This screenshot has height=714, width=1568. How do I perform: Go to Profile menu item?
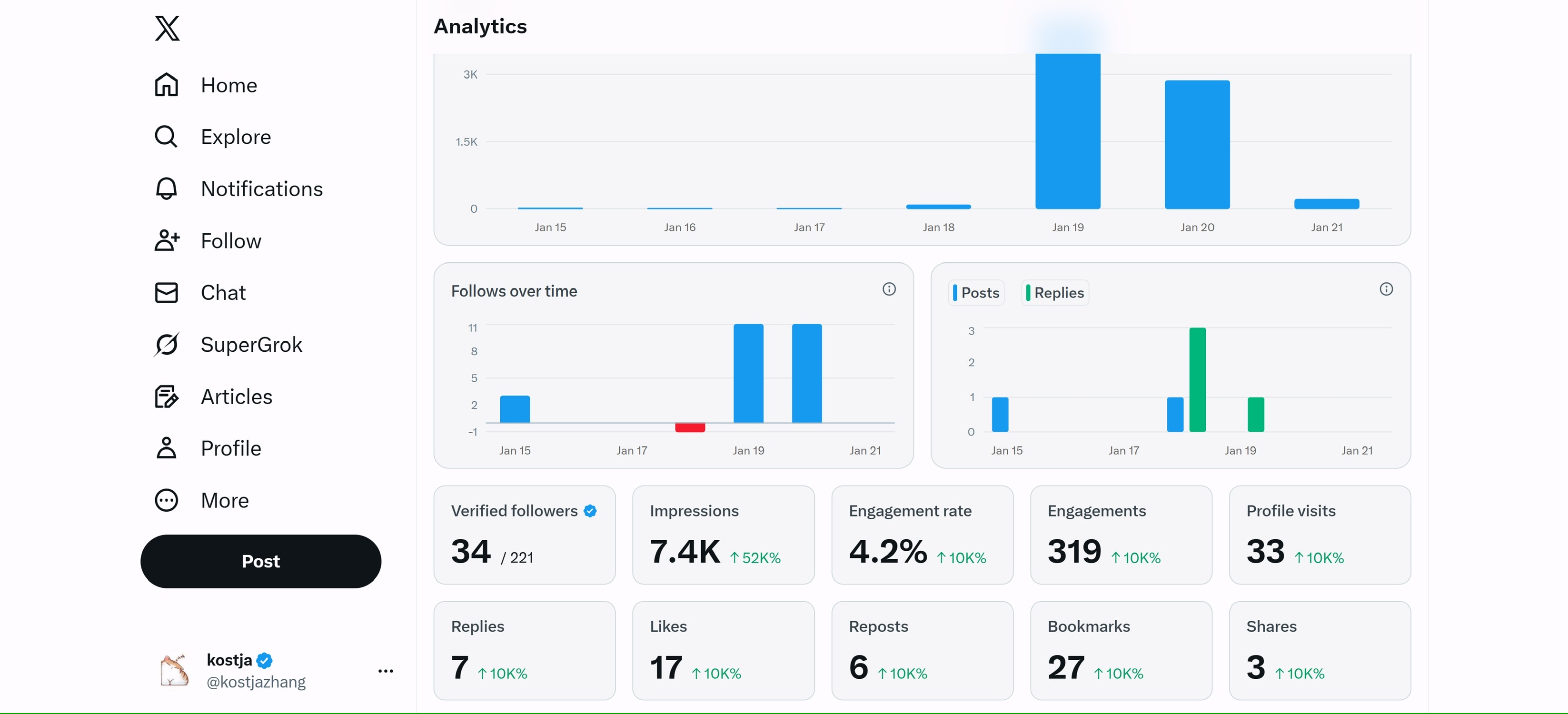(x=230, y=448)
